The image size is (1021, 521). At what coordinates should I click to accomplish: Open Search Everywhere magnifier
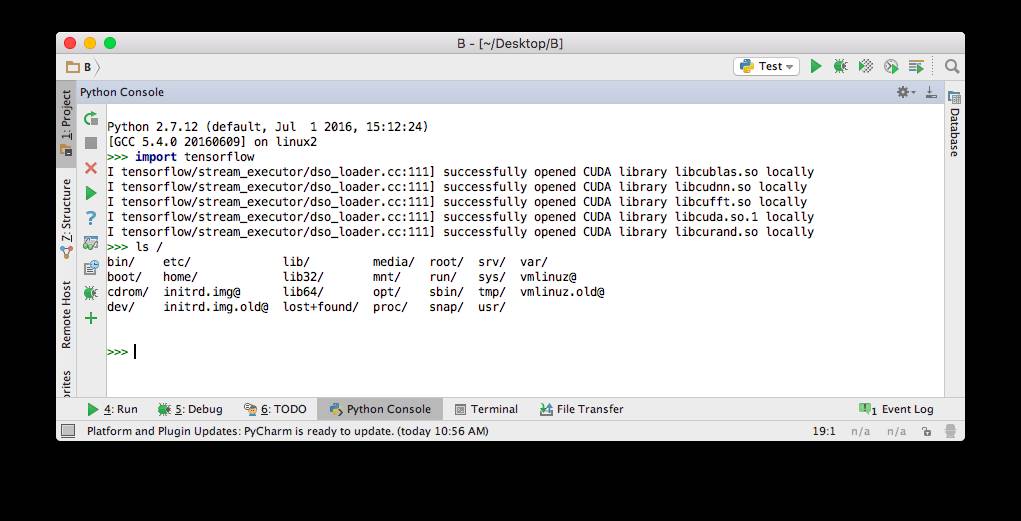951,66
